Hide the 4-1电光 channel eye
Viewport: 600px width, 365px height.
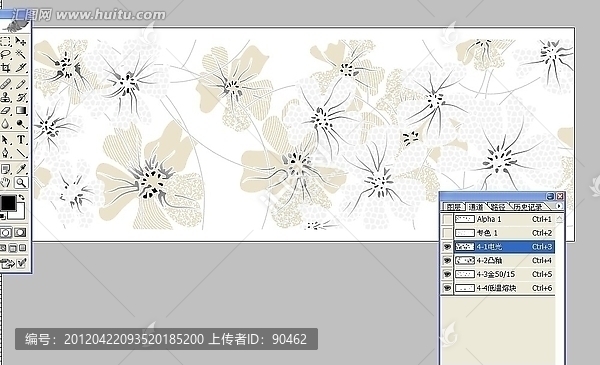click(x=447, y=247)
